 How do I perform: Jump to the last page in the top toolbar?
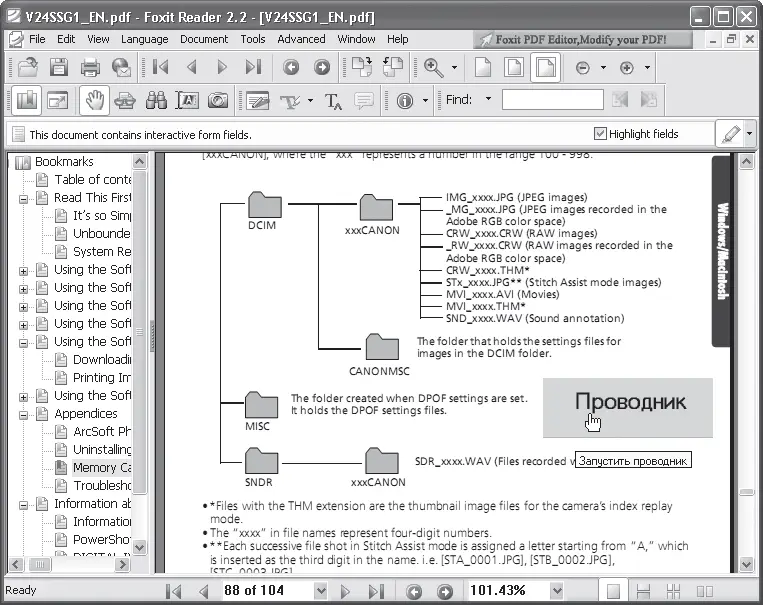pos(253,67)
